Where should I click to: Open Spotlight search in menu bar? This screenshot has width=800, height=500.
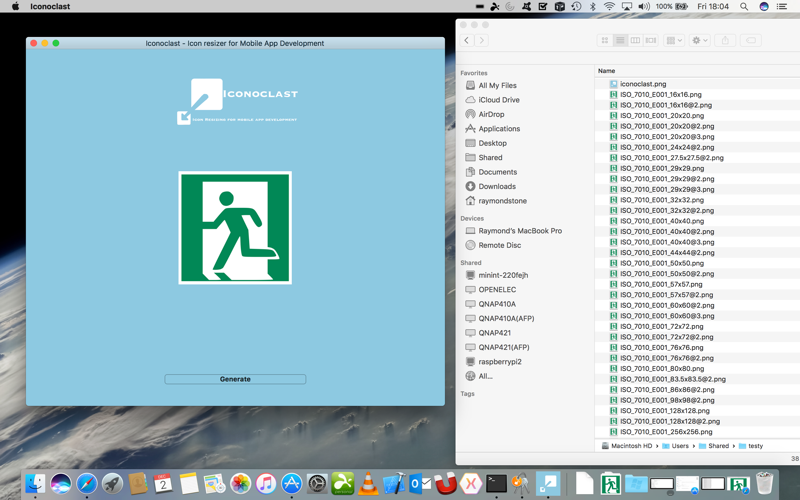point(744,6)
